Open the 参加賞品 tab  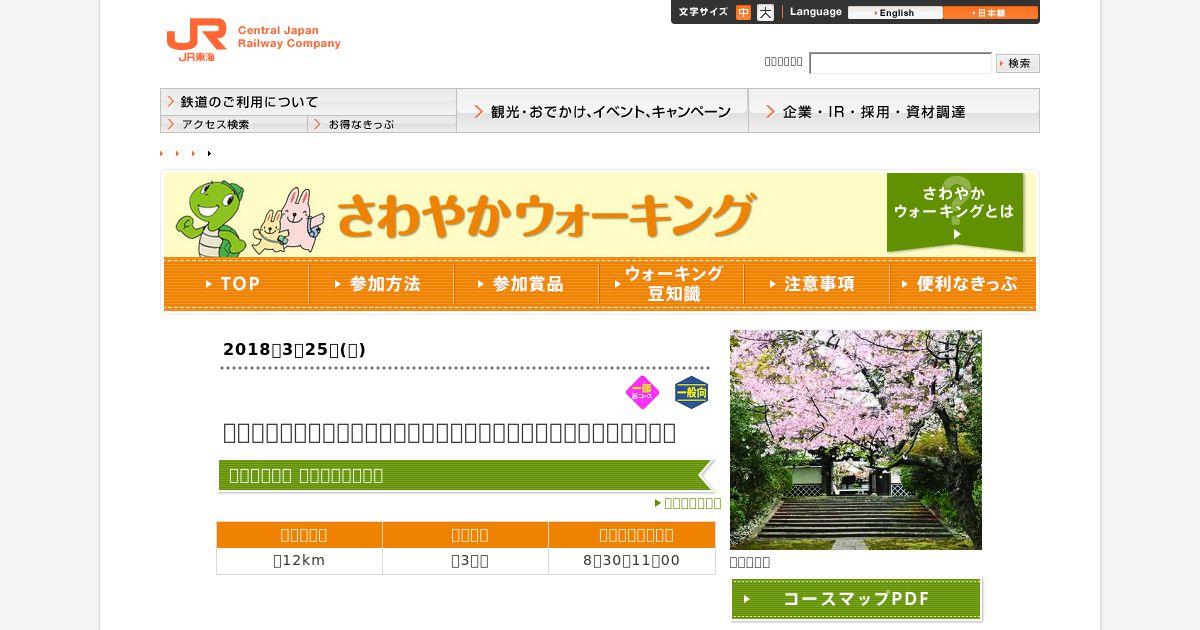(526, 284)
